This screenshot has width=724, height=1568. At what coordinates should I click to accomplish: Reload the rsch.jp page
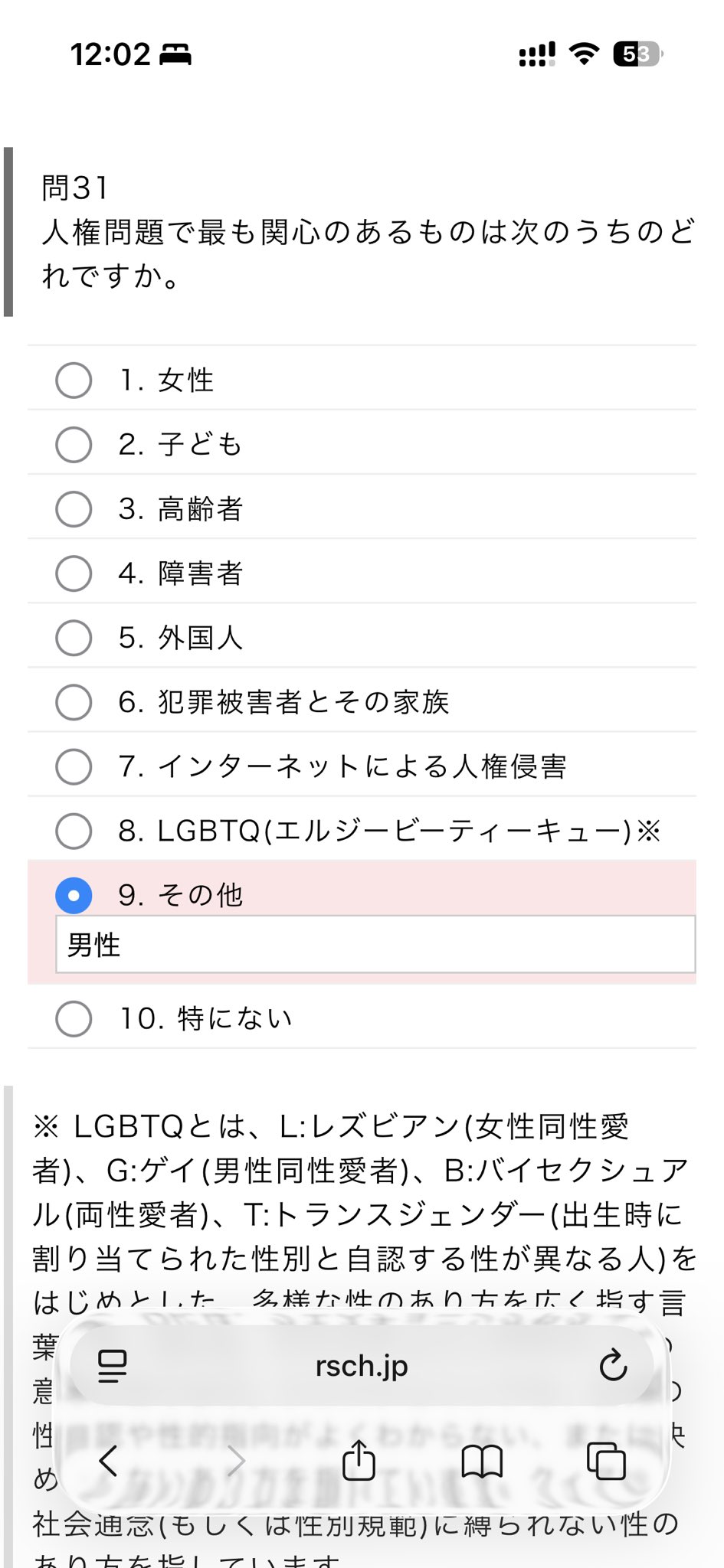tap(613, 1366)
